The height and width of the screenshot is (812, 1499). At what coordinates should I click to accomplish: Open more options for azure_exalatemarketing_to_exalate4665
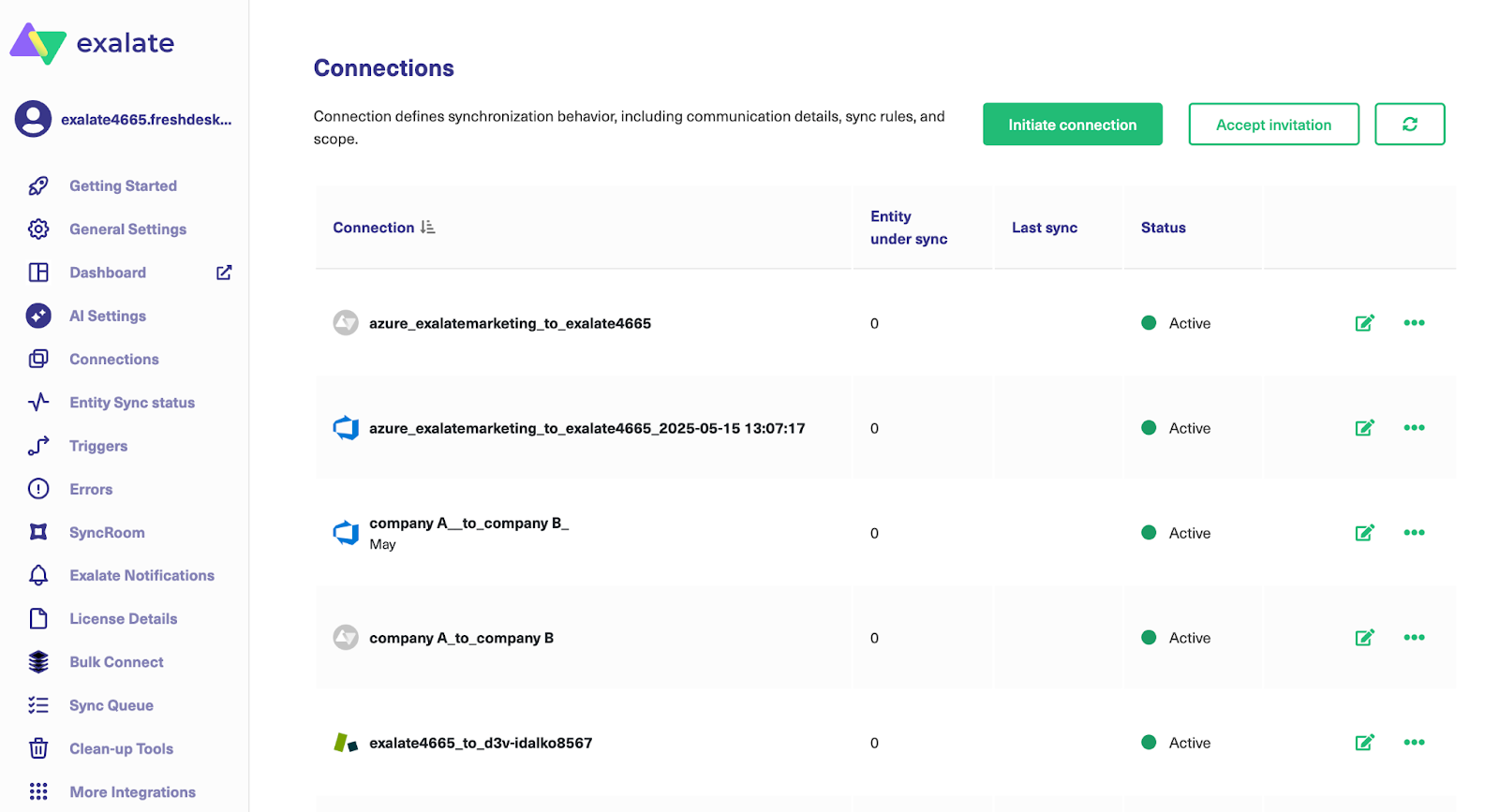click(1414, 323)
